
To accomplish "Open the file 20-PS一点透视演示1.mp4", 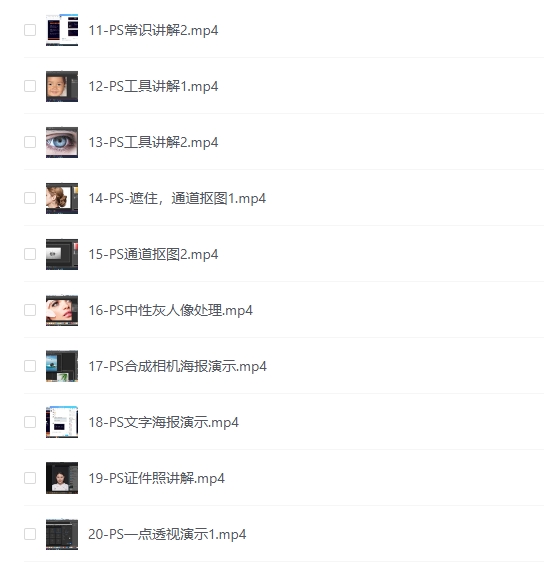I will coord(167,534).
